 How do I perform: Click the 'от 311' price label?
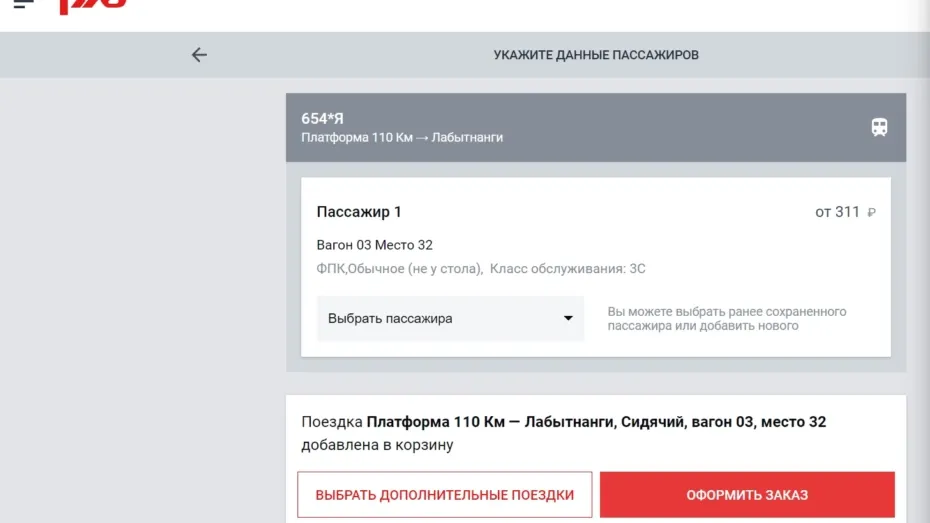point(837,212)
